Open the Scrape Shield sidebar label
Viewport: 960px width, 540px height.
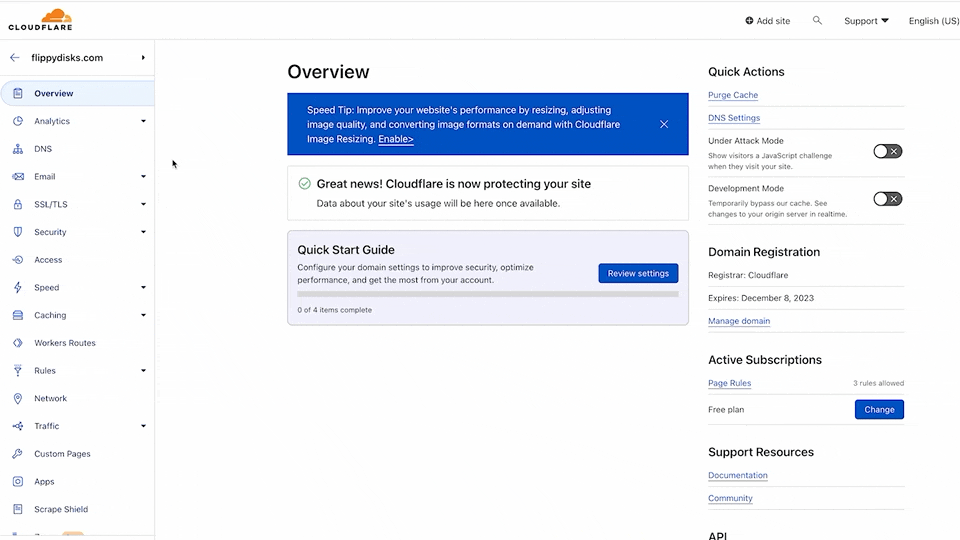(61, 509)
